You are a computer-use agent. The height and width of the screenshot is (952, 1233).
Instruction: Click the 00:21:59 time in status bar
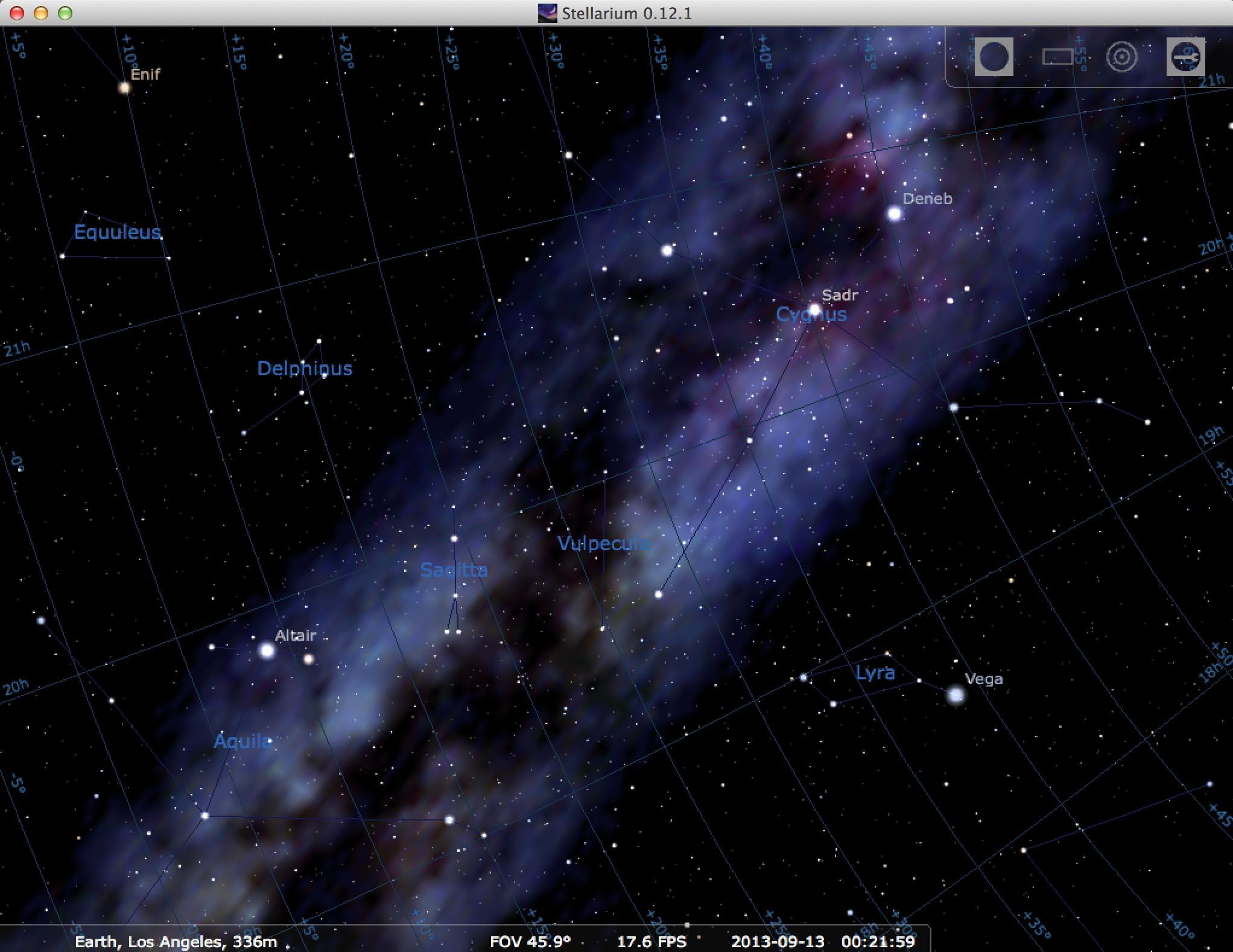878,941
